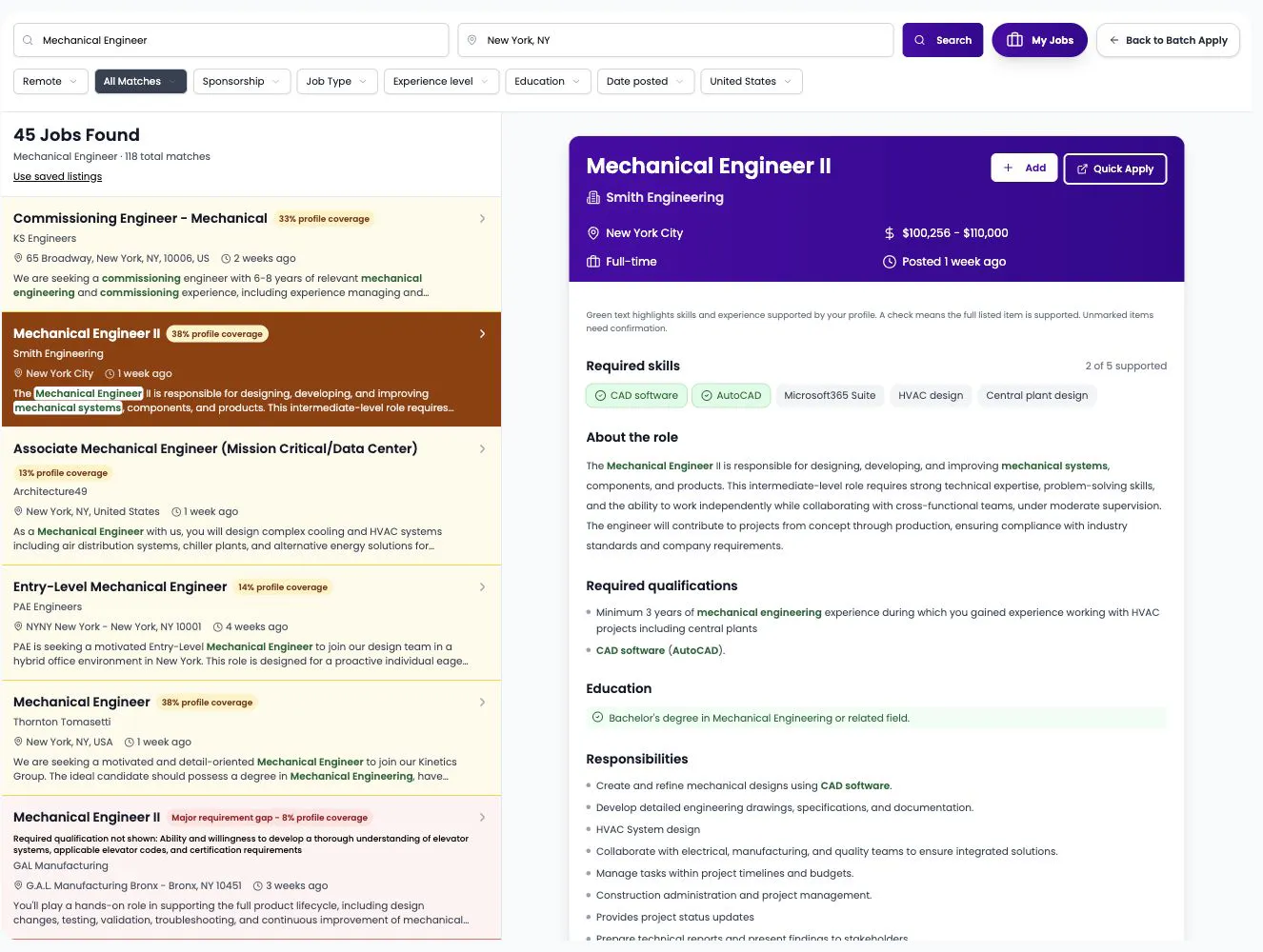Click Quick Apply for Mechanical Engineer II
Screen dimensions: 1263x952
[x=1115, y=169]
